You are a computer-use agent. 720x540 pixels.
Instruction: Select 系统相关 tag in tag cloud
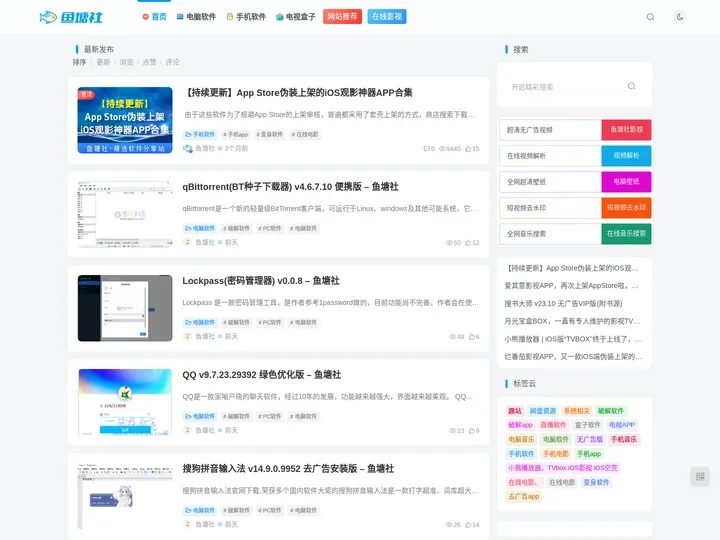pyautogui.click(x=576, y=411)
